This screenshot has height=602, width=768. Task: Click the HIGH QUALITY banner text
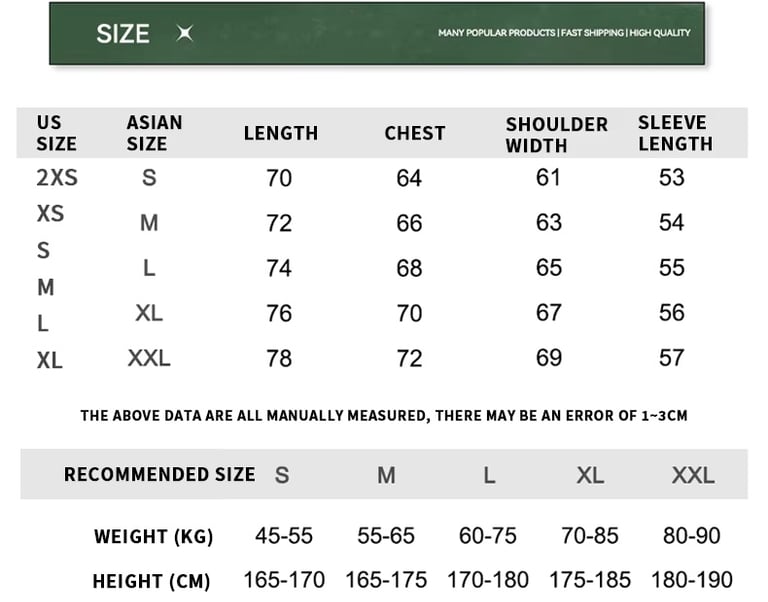660,33
